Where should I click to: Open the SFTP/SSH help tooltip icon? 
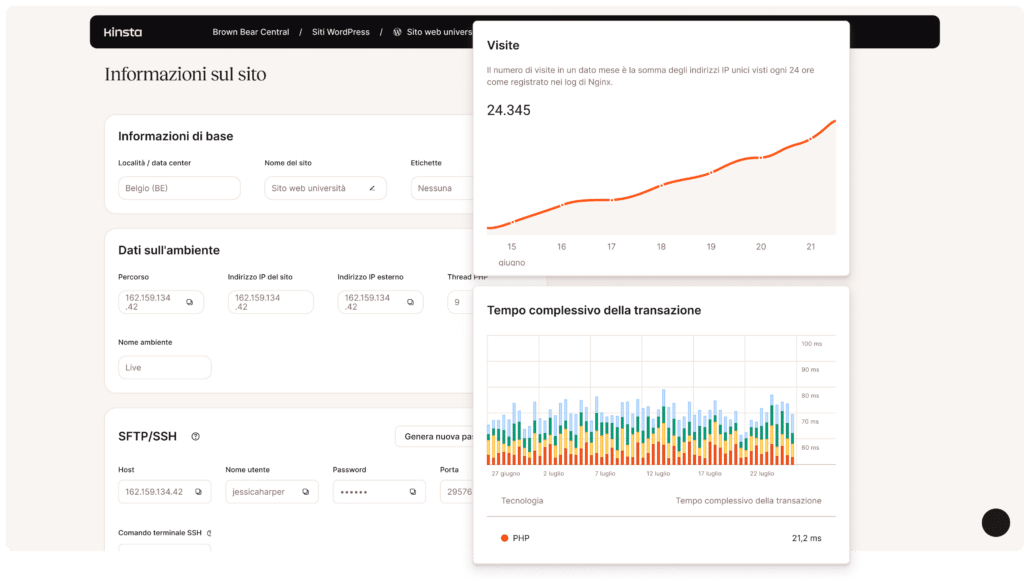coord(196,436)
